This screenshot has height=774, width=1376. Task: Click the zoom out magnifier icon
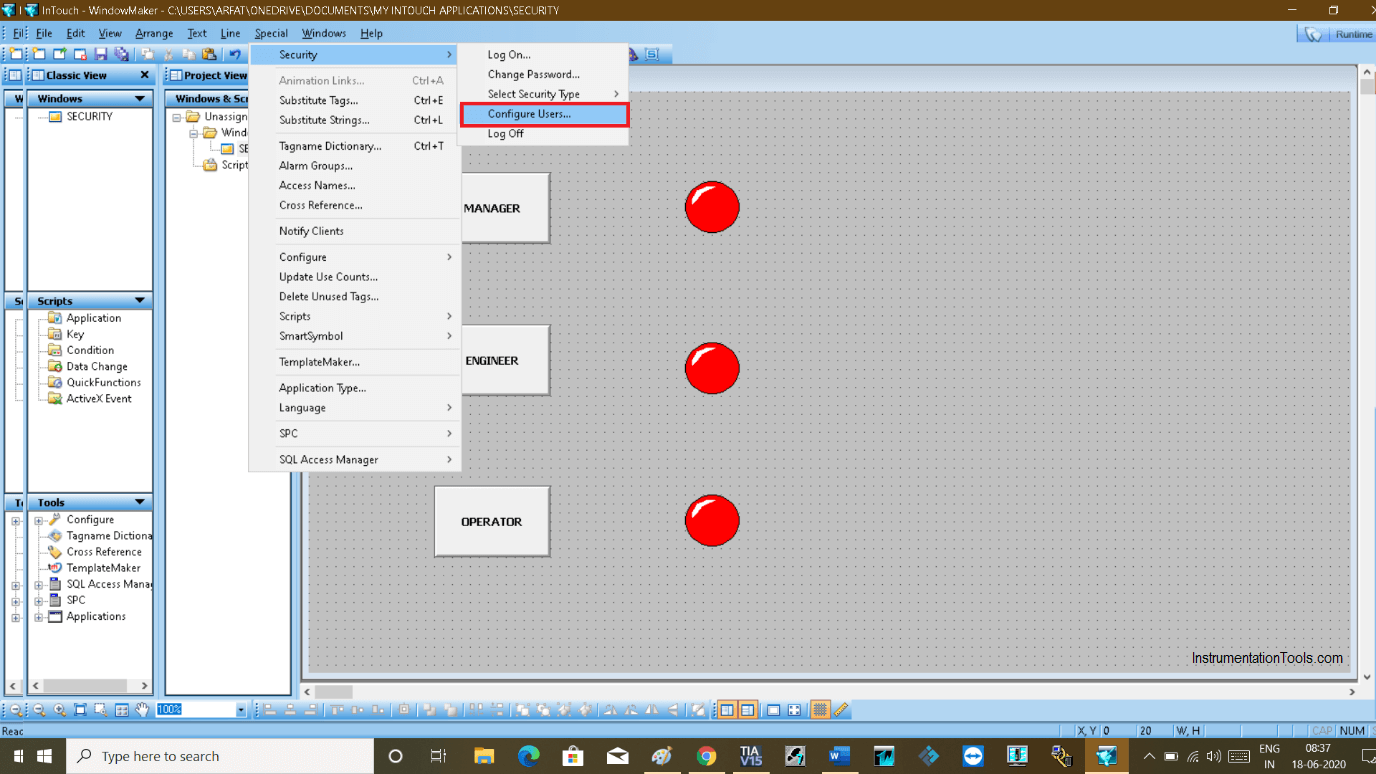tap(40, 710)
